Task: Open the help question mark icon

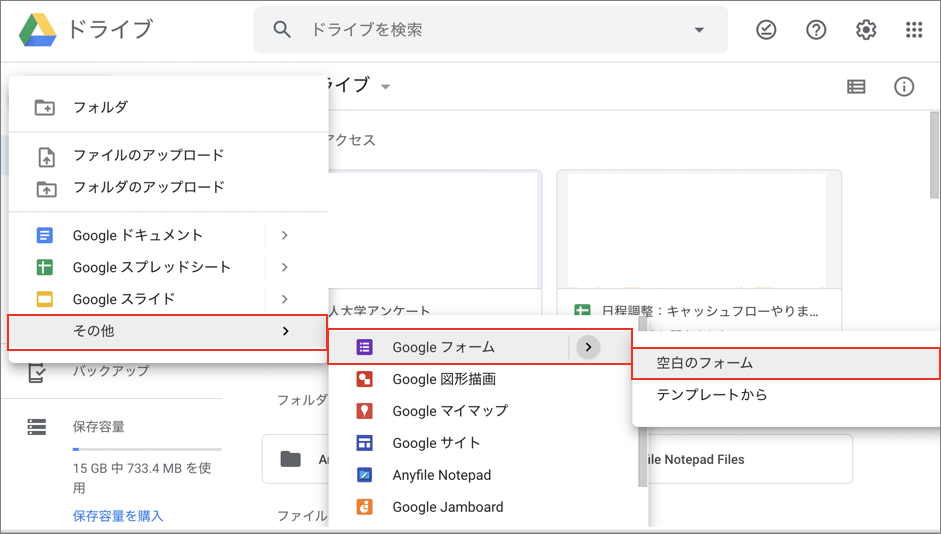Action: (816, 29)
